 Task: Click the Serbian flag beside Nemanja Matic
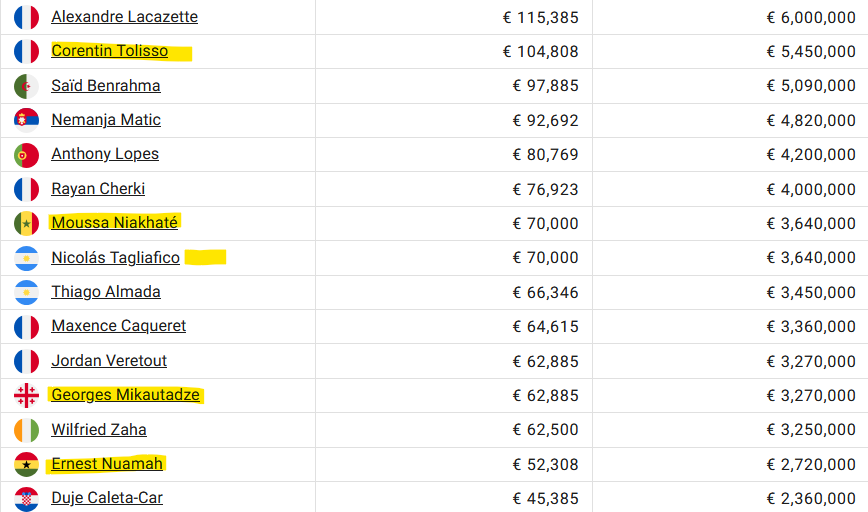coord(26,120)
